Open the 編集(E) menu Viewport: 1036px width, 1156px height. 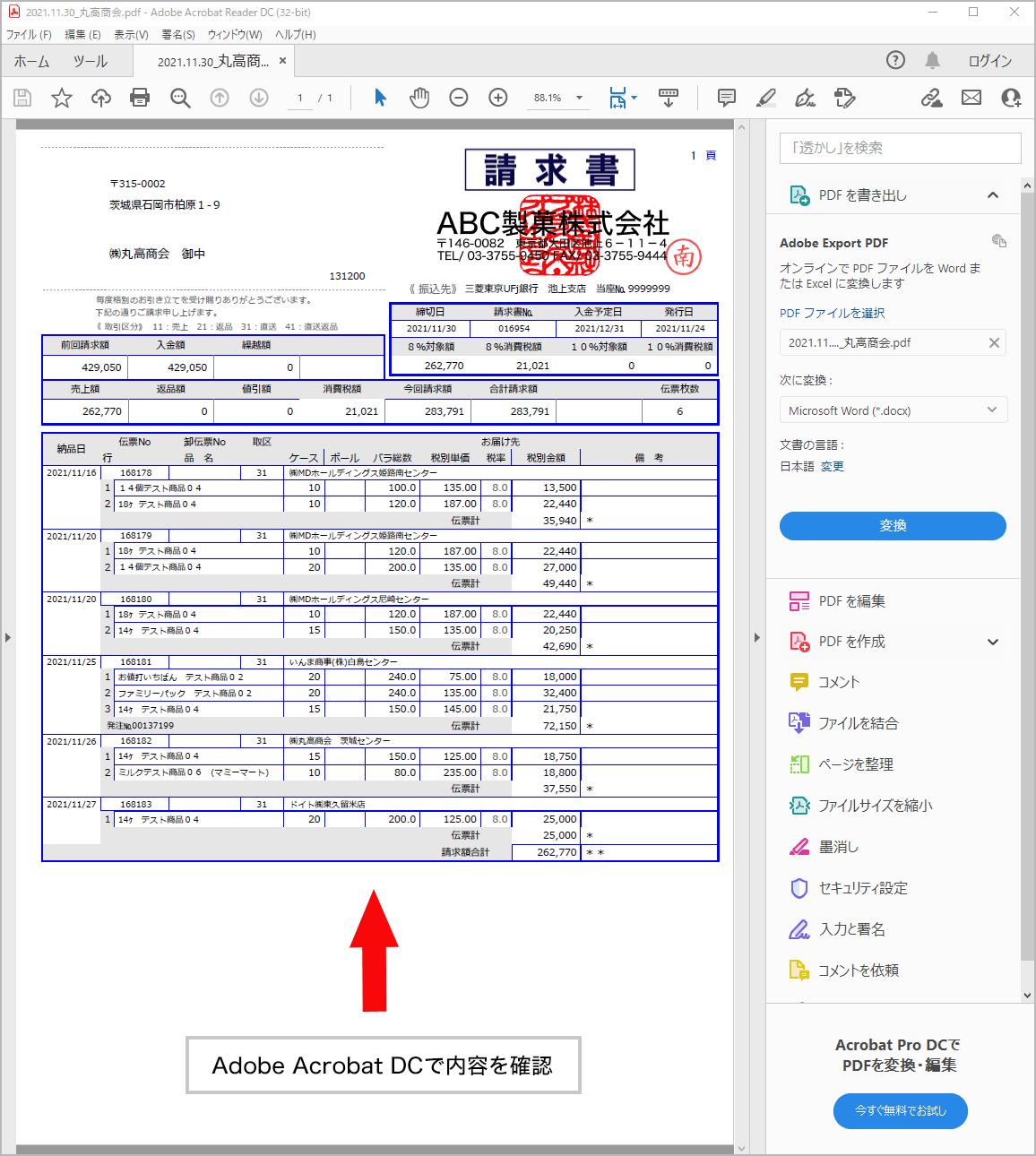pos(83,35)
